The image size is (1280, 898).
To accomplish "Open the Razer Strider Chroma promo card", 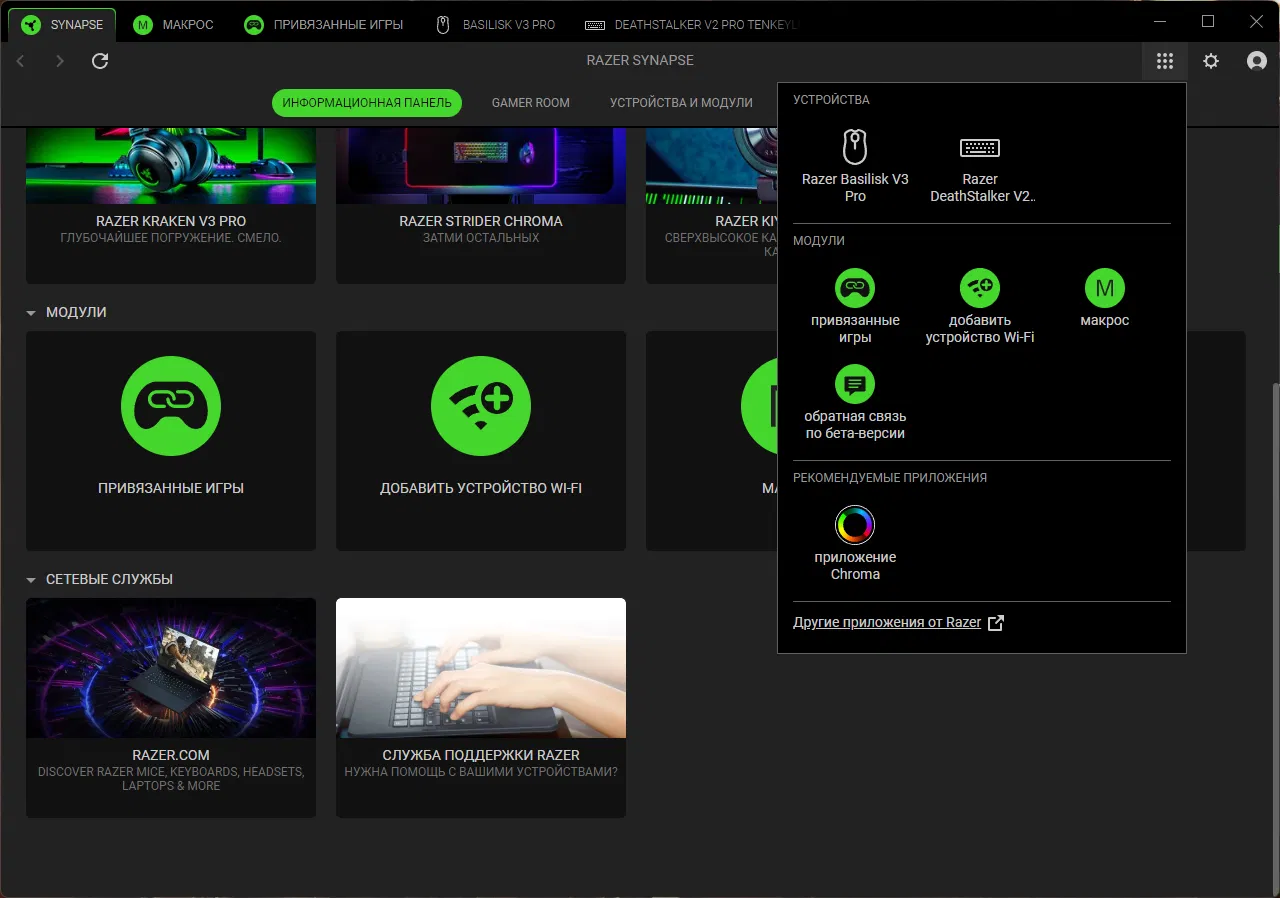I will 481,205.
